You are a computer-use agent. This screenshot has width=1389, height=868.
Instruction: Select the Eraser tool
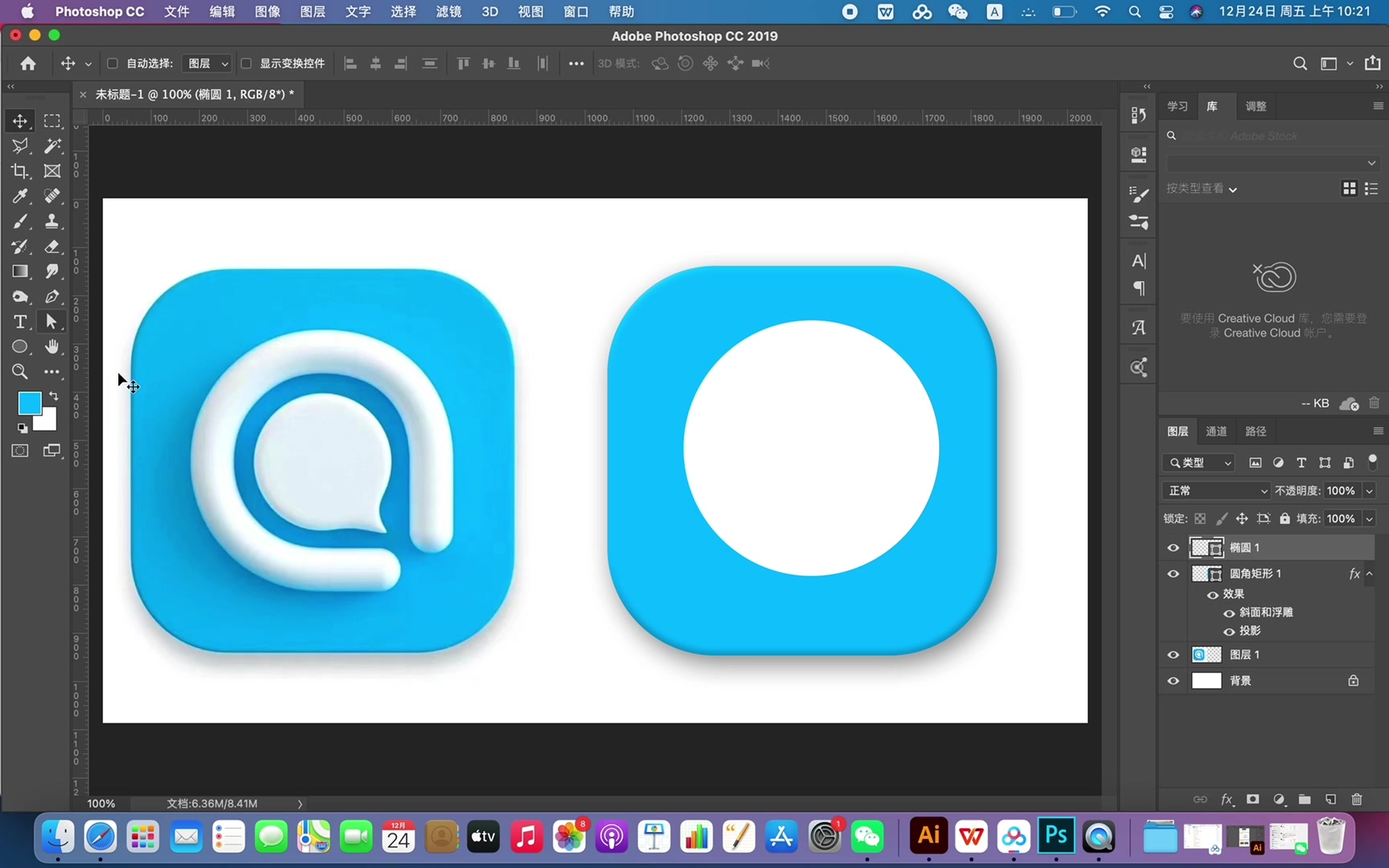click(52, 246)
